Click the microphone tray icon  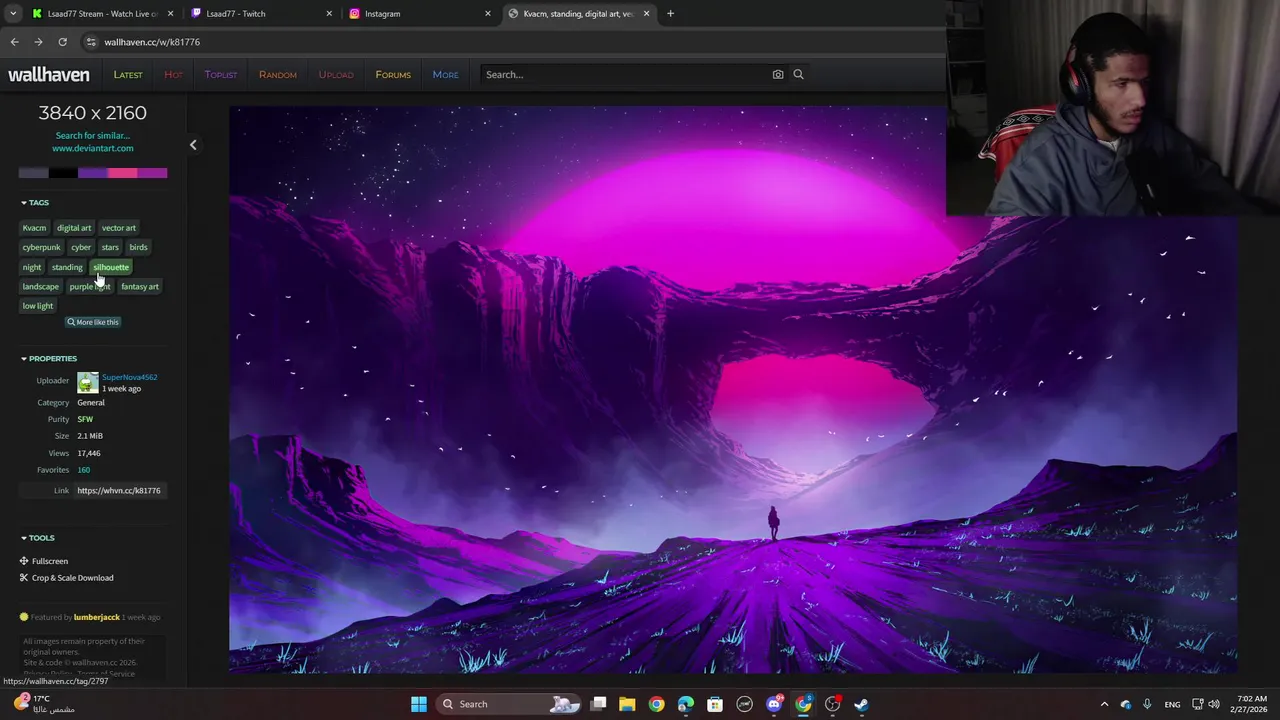[1147, 704]
